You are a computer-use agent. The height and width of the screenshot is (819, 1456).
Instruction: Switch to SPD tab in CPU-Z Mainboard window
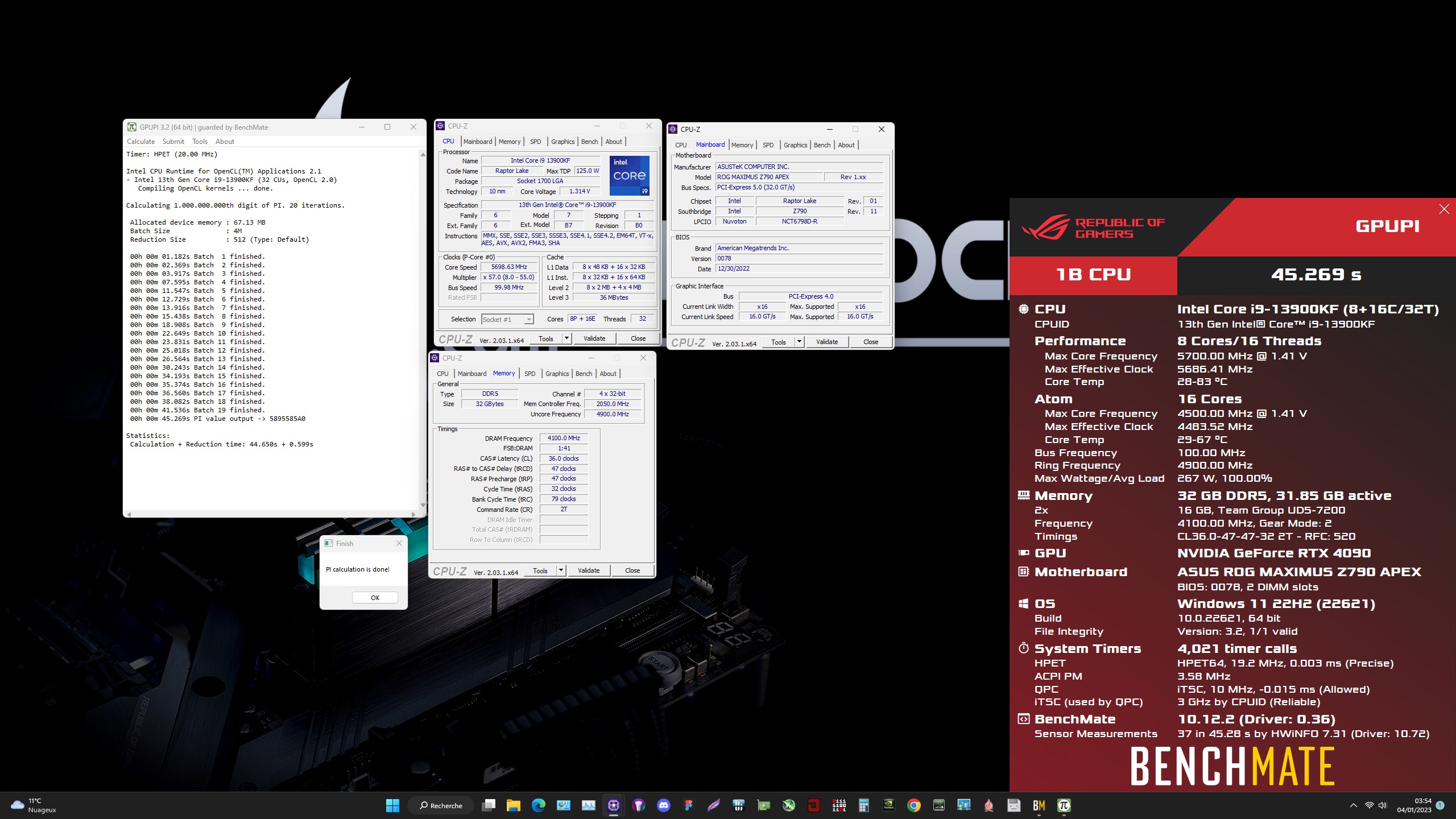[768, 145]
